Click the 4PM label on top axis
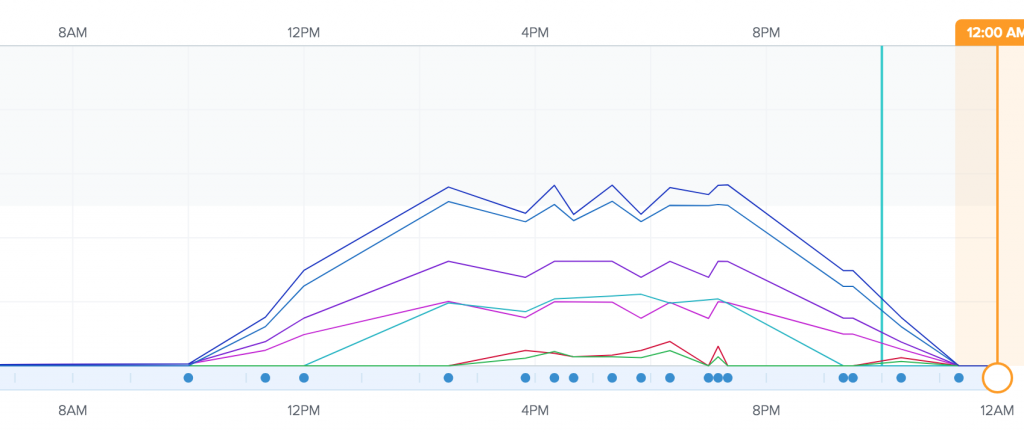Image resolution: width=1024 pixels, height=432 pixels. [535, 32]
